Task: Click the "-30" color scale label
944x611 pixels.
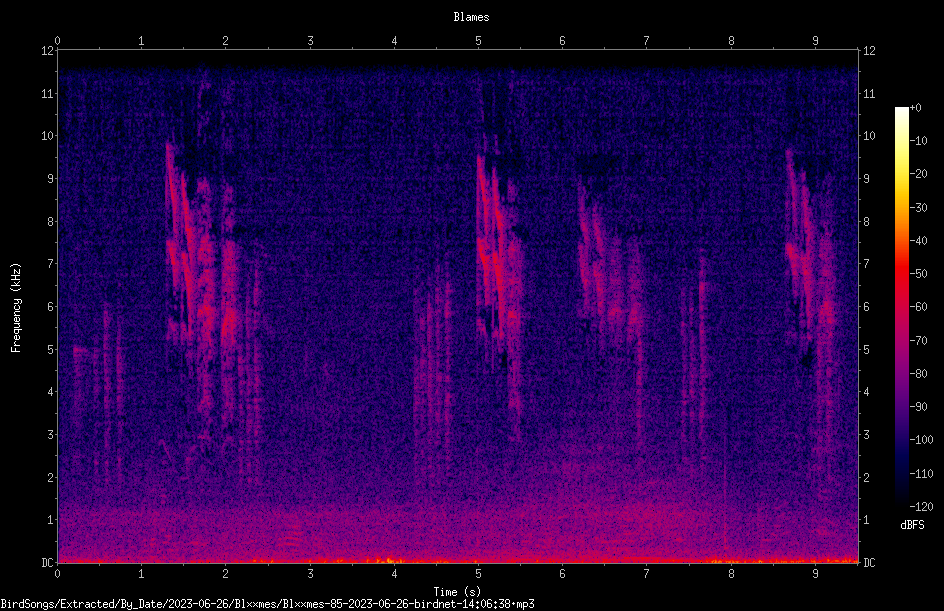Action: 918,208
